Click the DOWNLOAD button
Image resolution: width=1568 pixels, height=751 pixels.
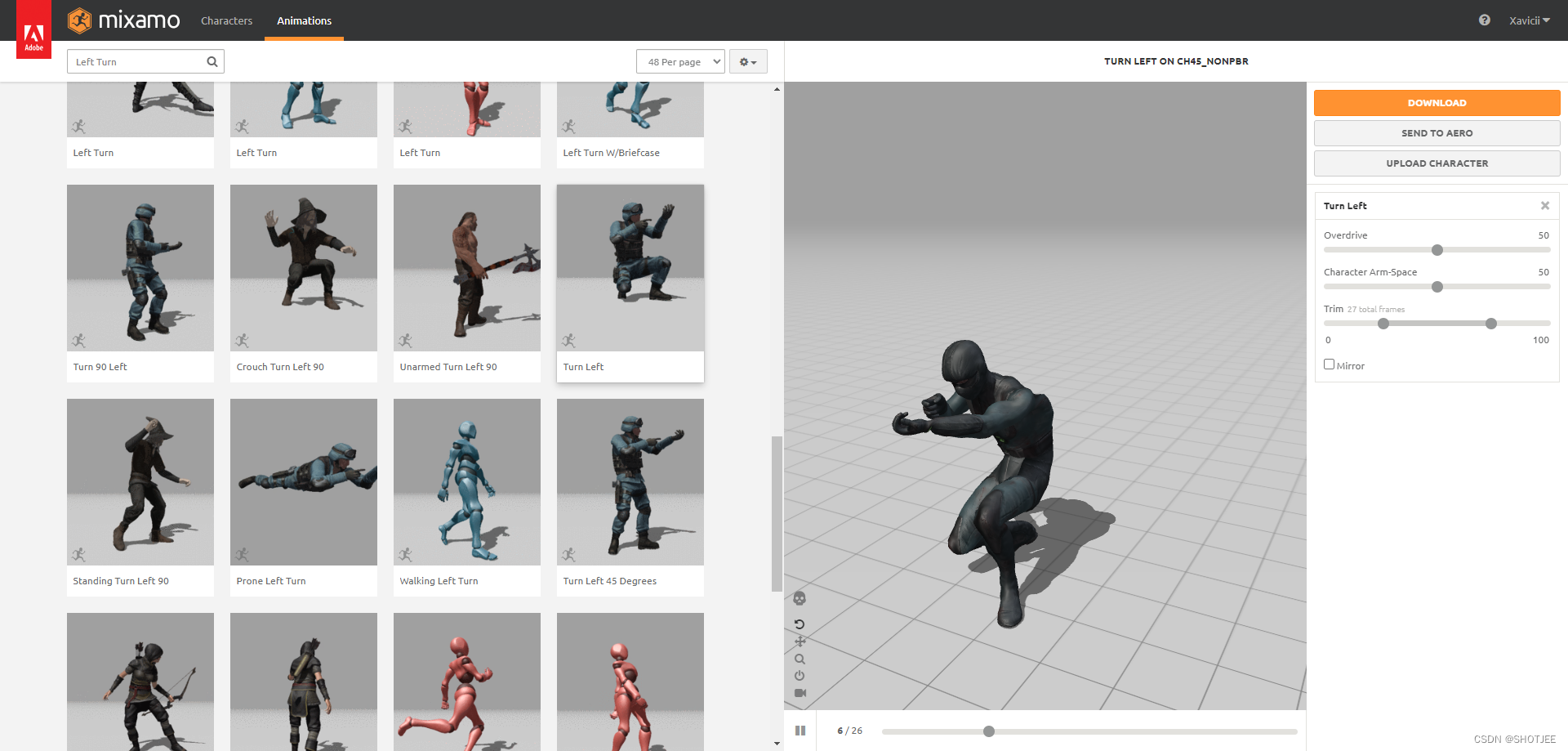tap(1437, 103)
